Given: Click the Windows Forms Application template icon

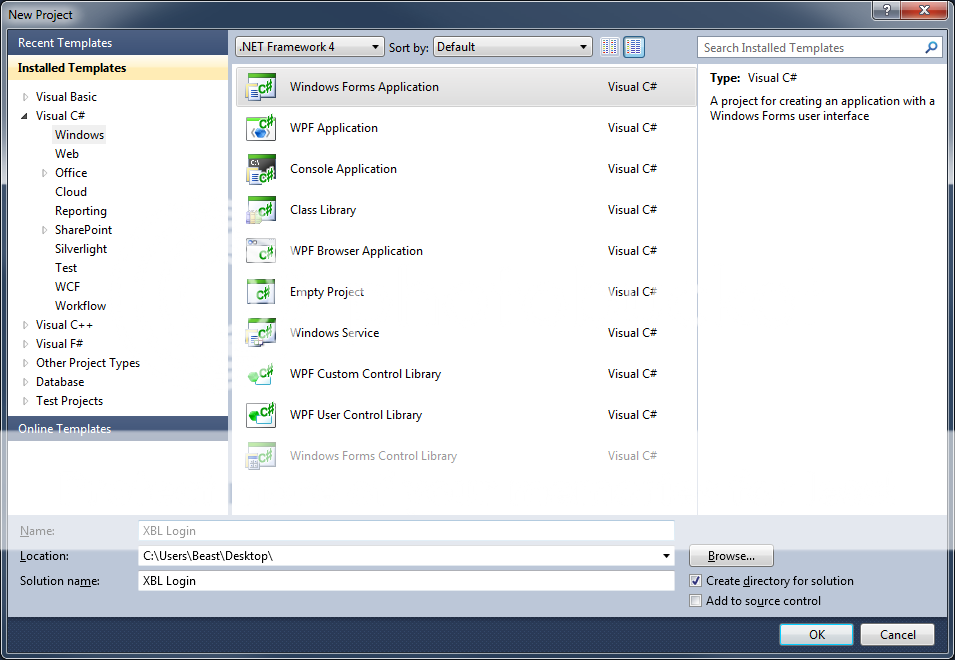Looking at the screenshot, I should 261,87.
